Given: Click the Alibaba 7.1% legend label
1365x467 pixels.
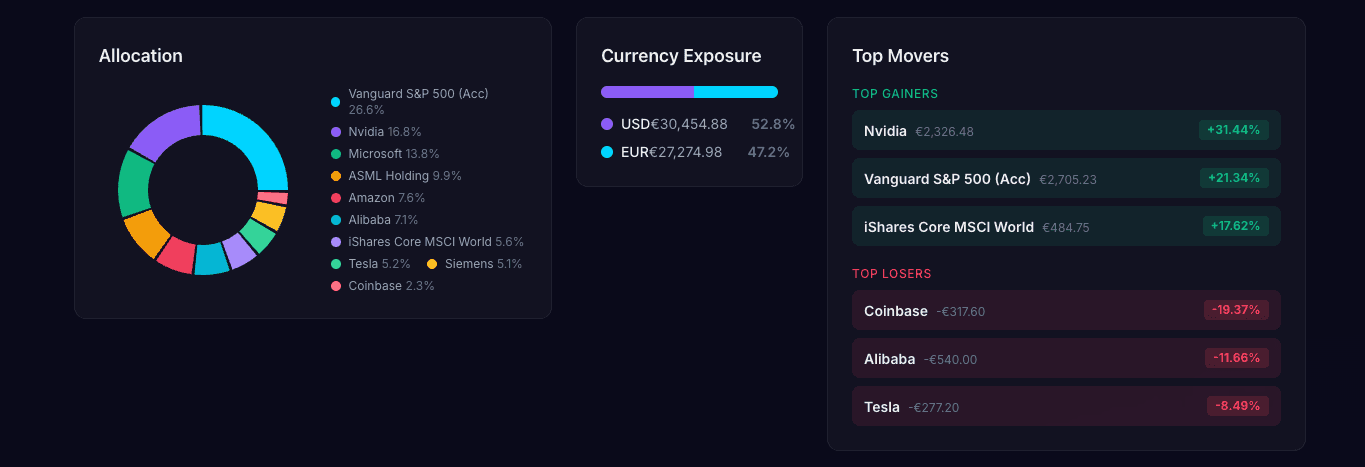Looking at the screenshot, I should [383, 220].
